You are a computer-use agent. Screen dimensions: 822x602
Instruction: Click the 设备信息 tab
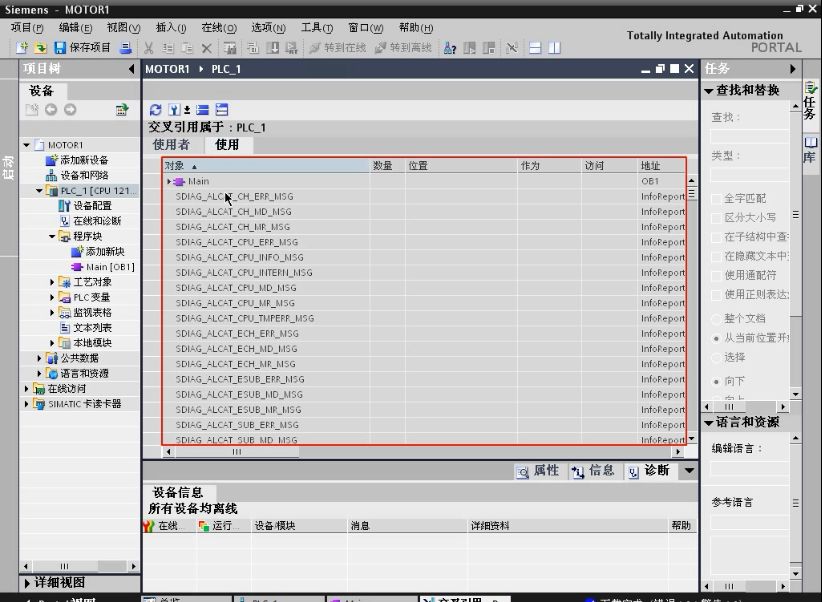[178, 492]
